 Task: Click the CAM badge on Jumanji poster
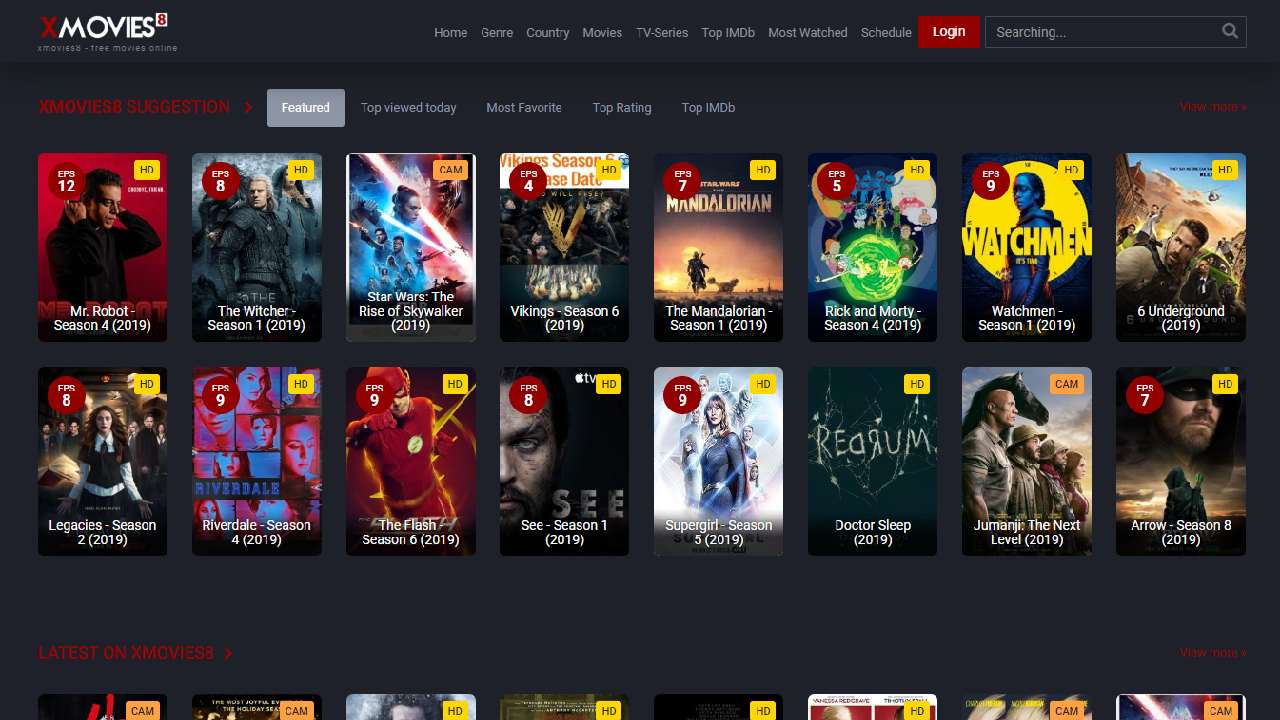pyautogui.click(x=1066, y=384)
